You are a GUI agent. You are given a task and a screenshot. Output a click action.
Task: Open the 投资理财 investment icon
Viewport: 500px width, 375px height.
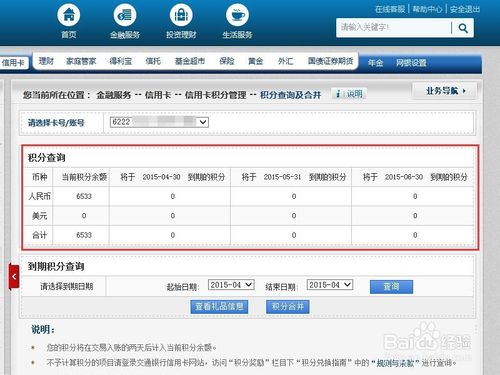181,15
